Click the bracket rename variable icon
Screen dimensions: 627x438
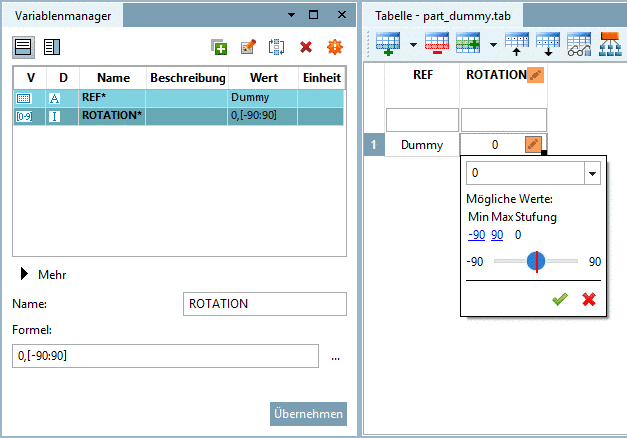(276, 47)
